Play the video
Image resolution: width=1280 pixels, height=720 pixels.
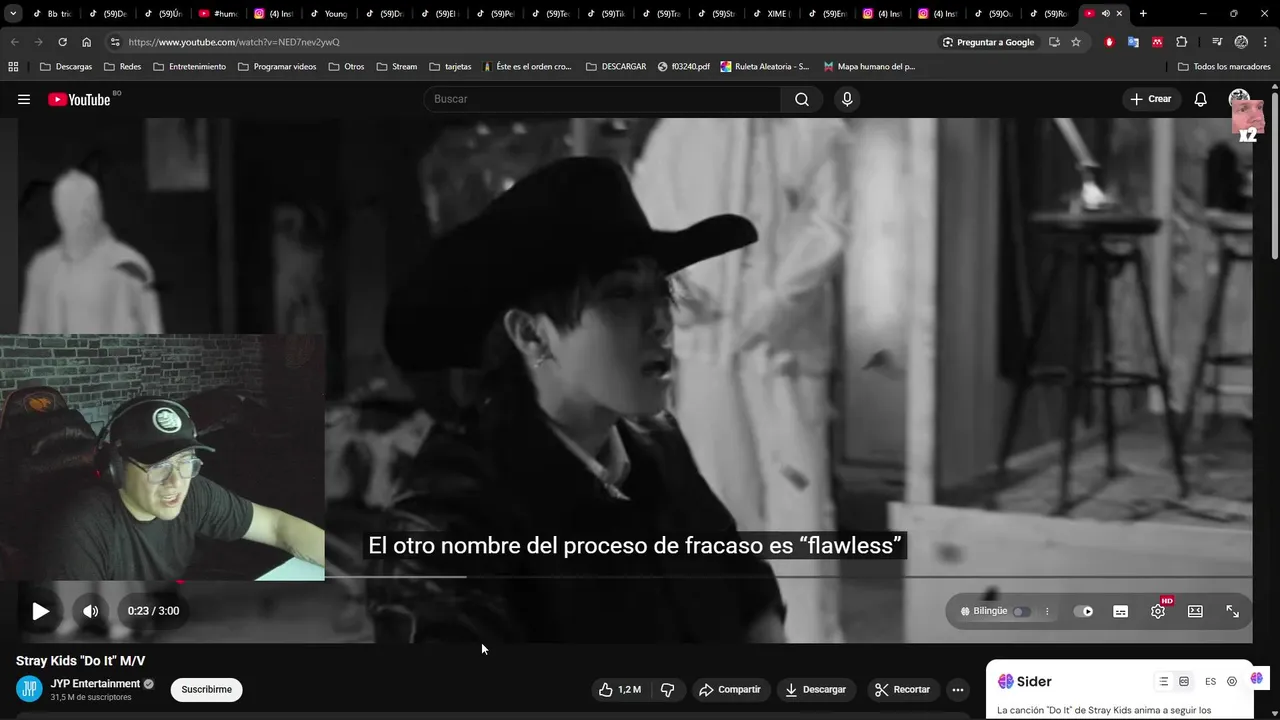click(x=40, y=611)
